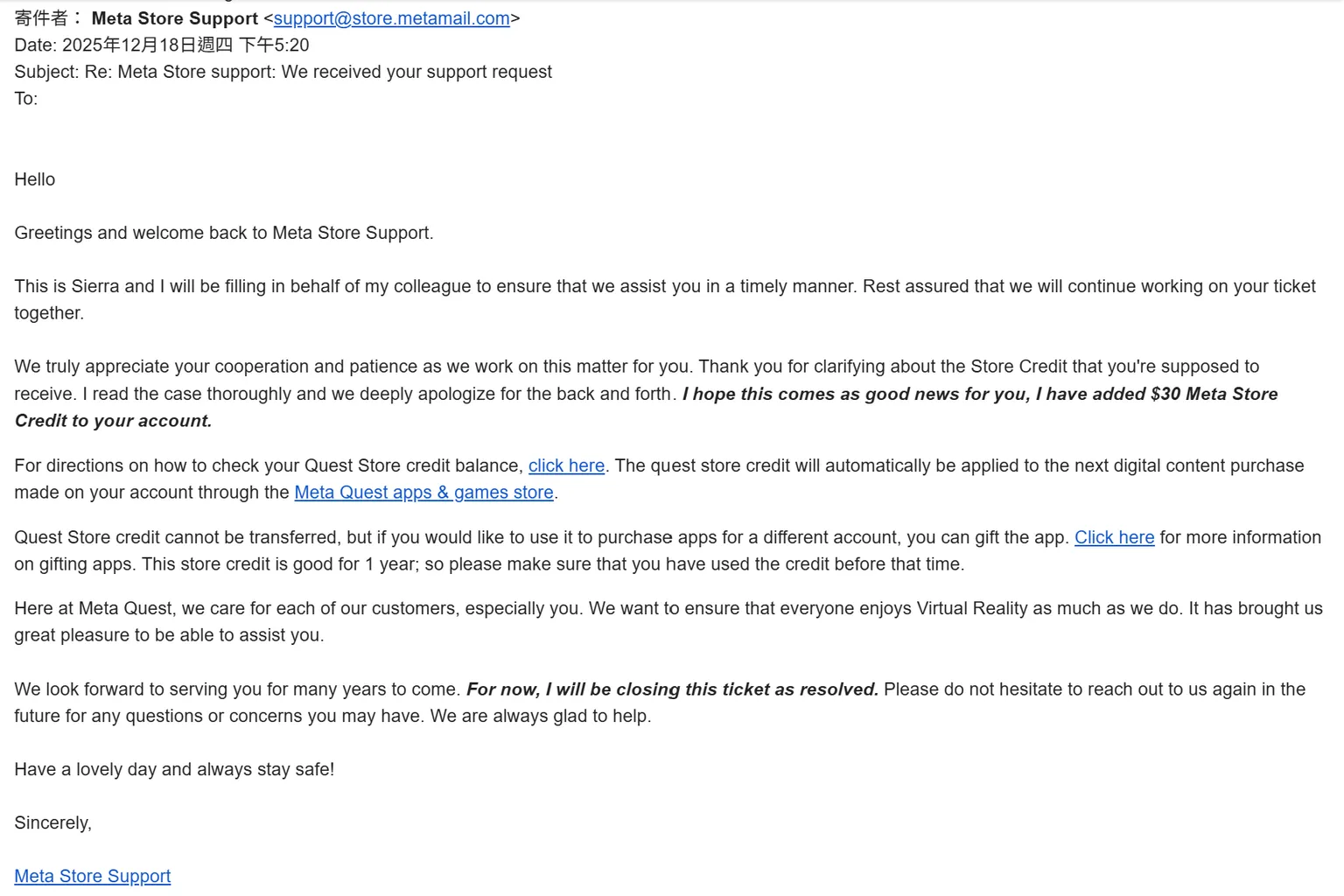The image size is (1344, 896).
Task: Open the Meta Quest apps & games store link
Action: click(x=423, y=493)
